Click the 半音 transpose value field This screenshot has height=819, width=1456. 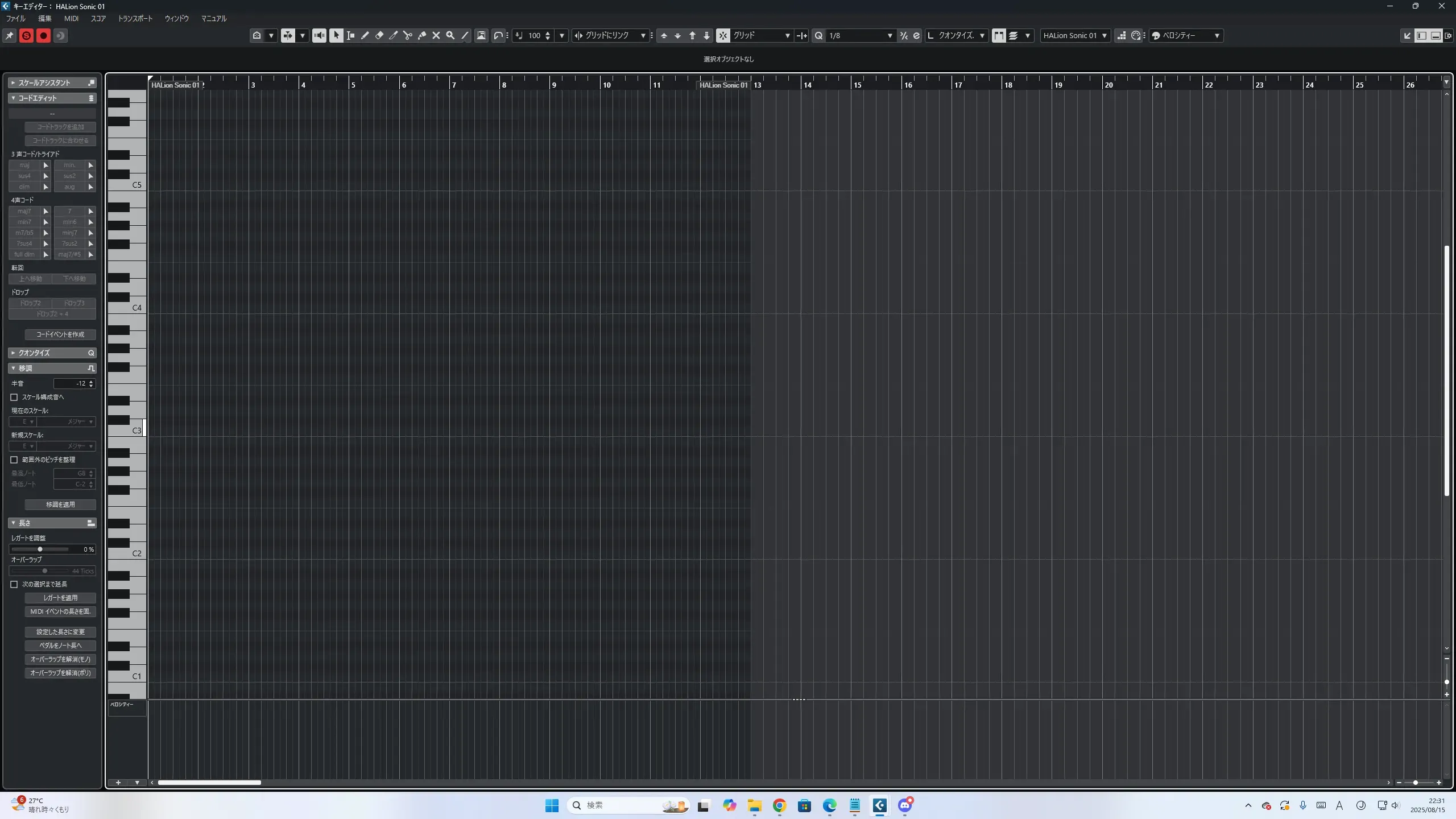tap(71, 383)
